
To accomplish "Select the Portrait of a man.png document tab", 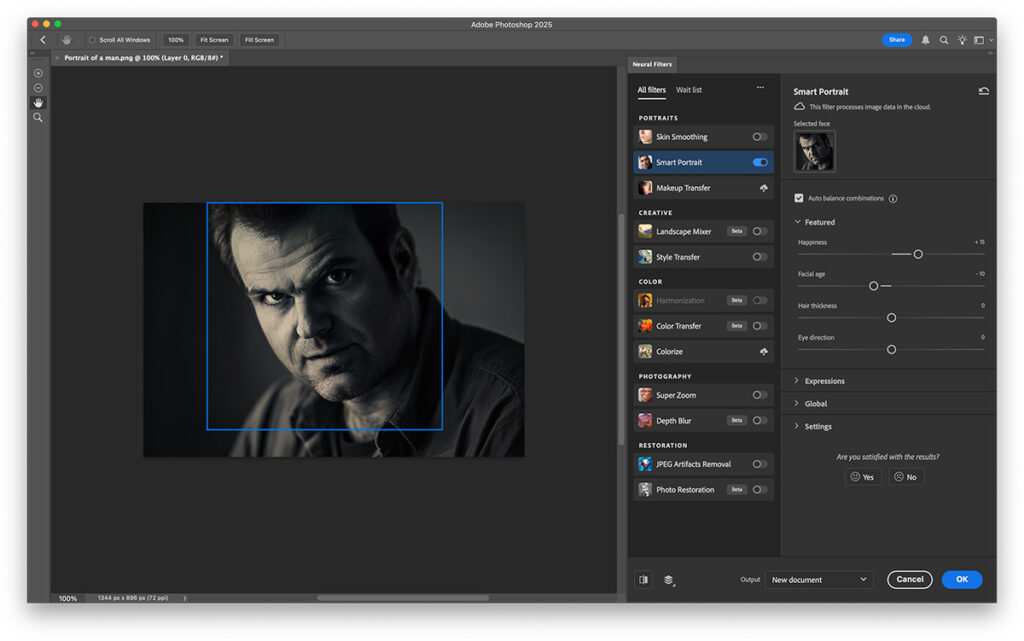I will (x=143, y=58).
